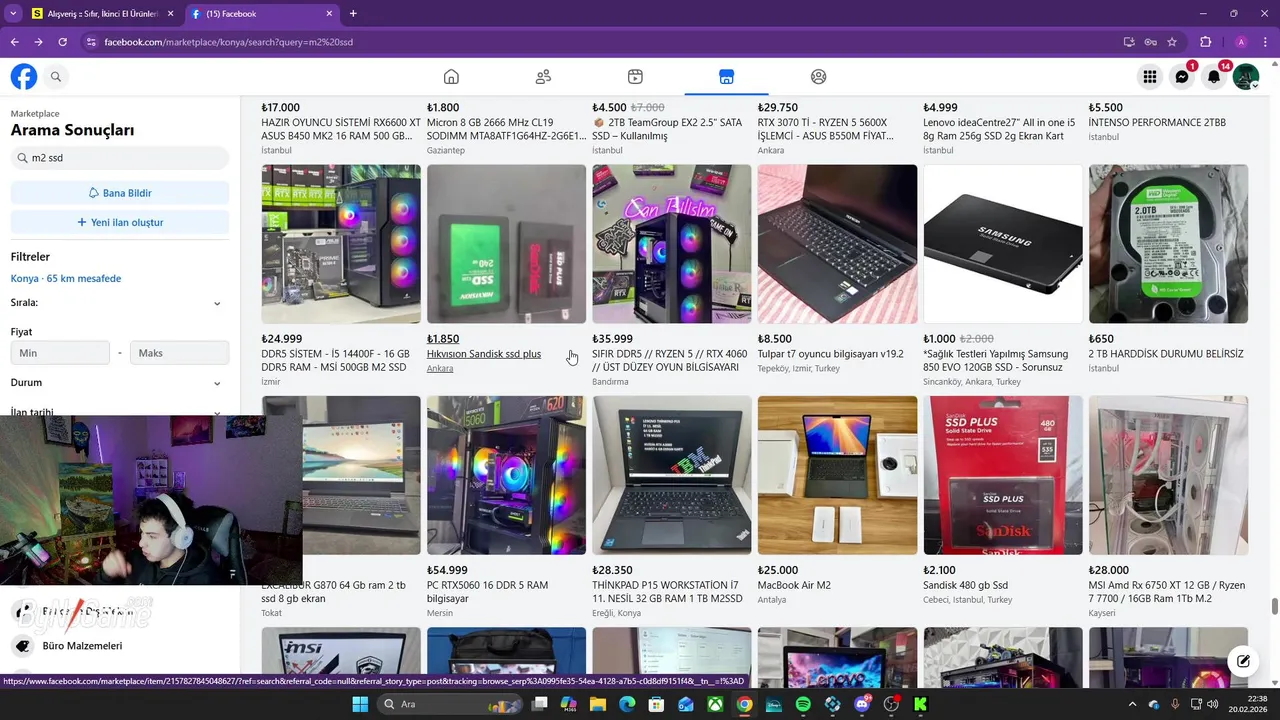Viewport: 1280px width, 720px height.
Task: Click Yeni ilan oluştur button
Action: [120, 222]
